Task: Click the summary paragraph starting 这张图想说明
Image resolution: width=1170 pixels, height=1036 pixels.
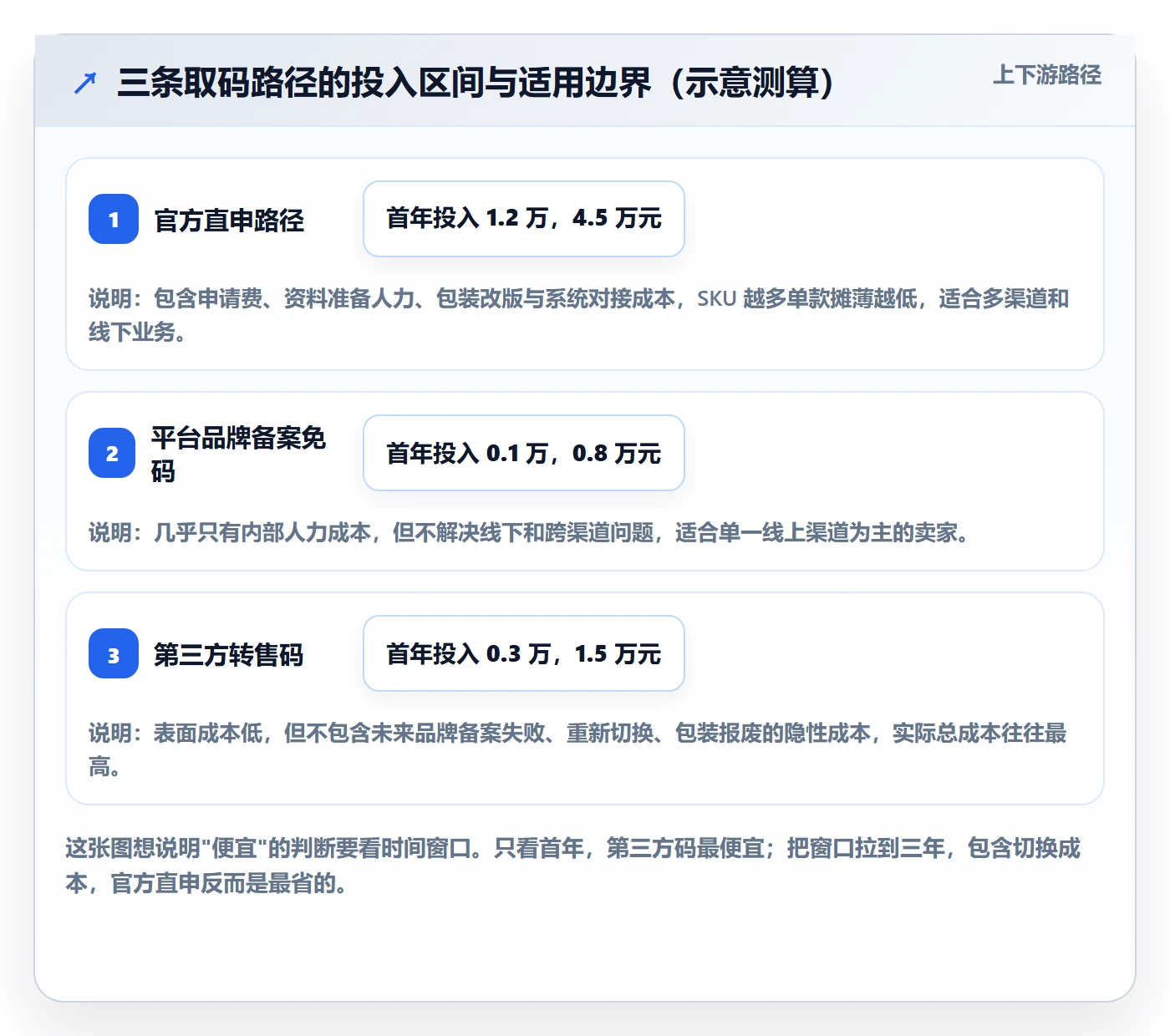Action: coord(573,866)
